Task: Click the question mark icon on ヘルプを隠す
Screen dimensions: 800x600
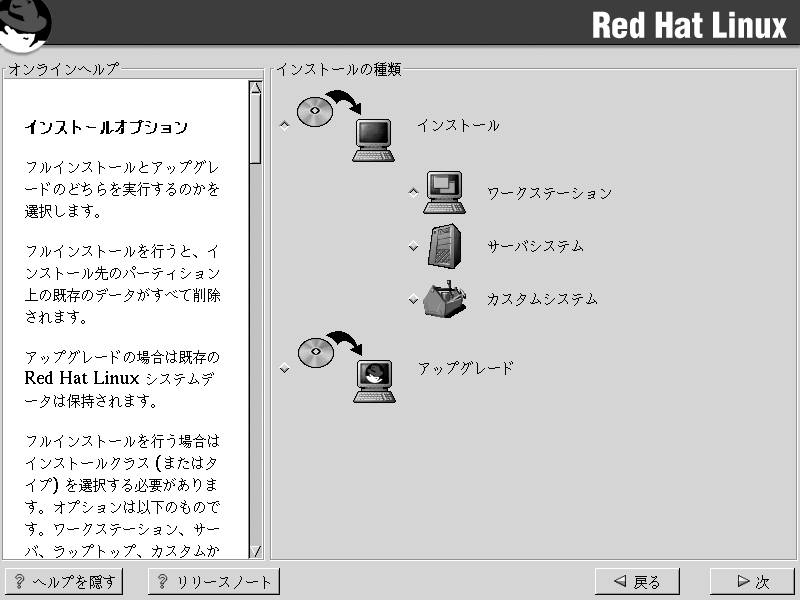Action: [19, 582]
